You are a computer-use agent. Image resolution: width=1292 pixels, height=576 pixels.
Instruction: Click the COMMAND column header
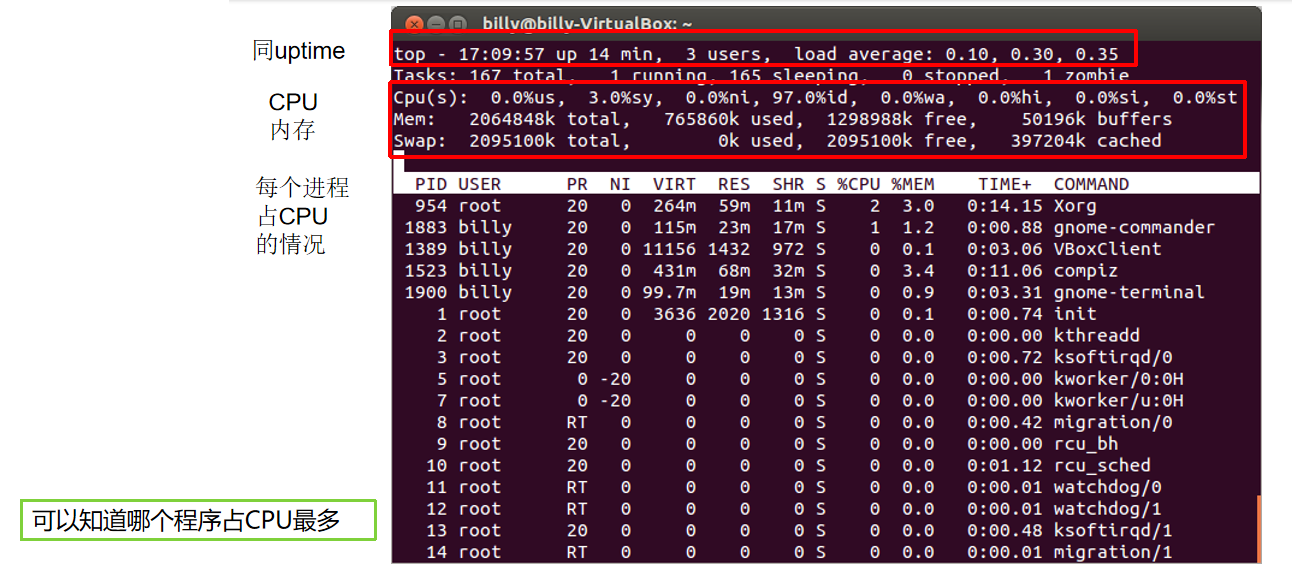pyautogui.click(x=1091, y=184)
